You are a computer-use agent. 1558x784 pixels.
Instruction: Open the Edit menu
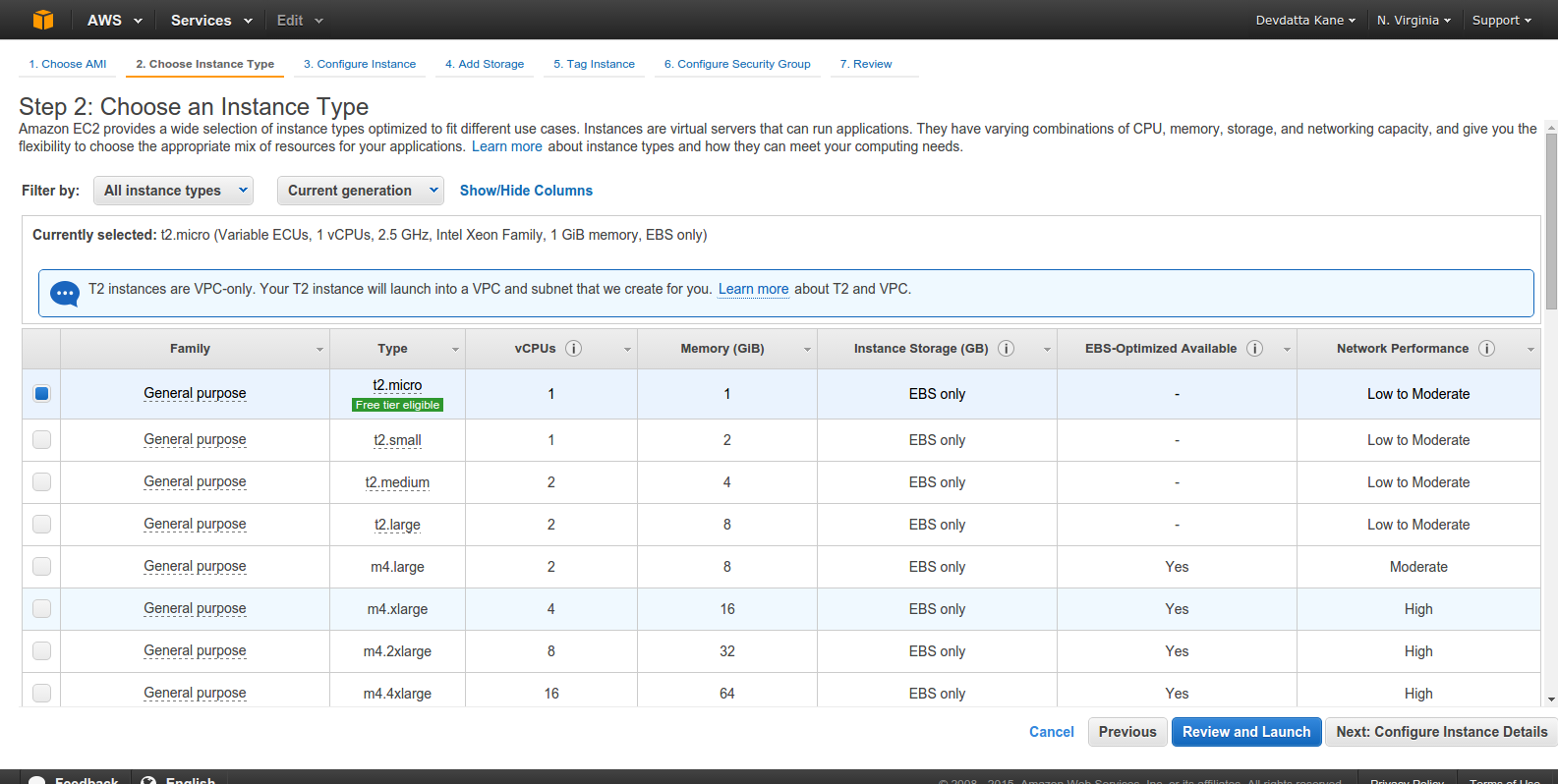click(300, 20)
